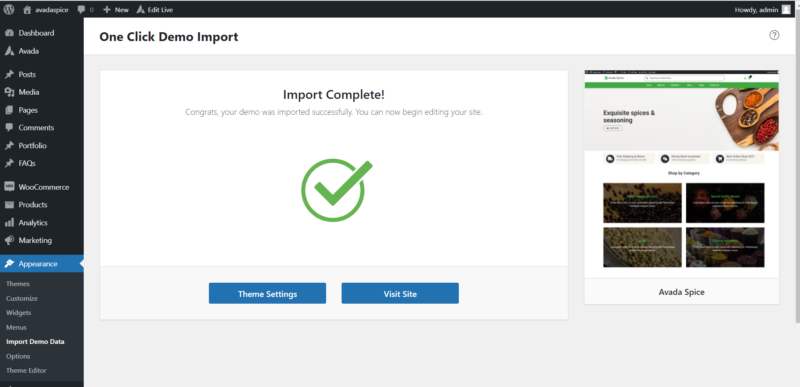800x387 pixels.
Task: Click the FAQs pin icon
Action: click(9, 164)
